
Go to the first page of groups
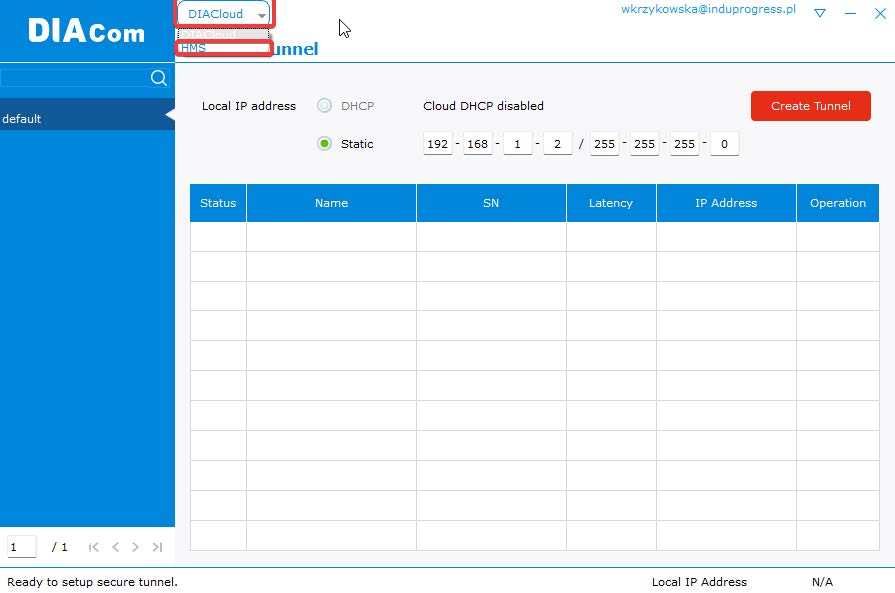[x=94, y=547]
